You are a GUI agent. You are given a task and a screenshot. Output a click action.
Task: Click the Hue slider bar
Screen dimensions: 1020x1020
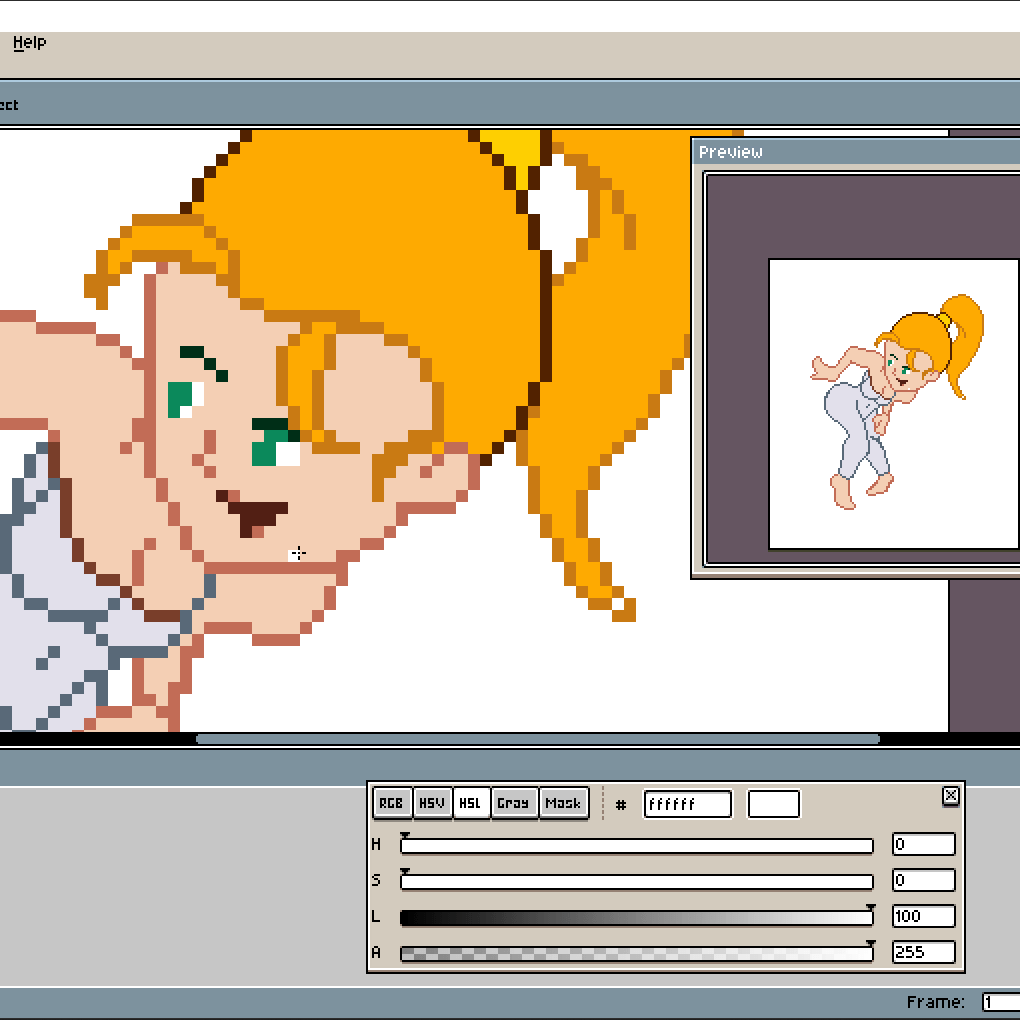pos(636,846)
